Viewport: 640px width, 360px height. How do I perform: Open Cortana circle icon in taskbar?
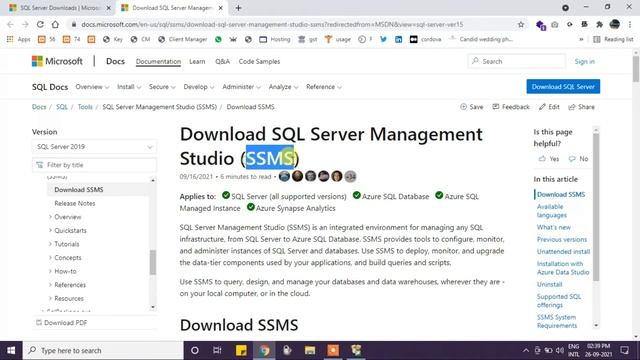point(195,350)
